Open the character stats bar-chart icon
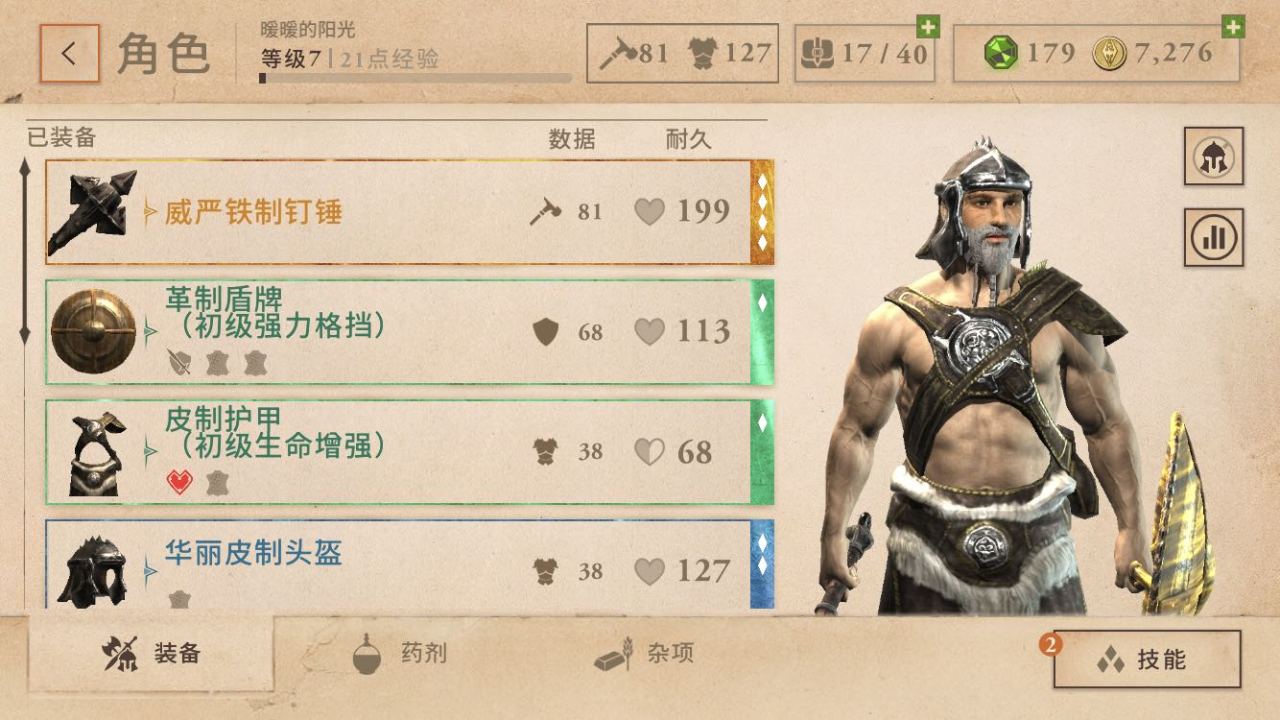The width and height of the screenshot is (1280, 720). point(1214,237)
